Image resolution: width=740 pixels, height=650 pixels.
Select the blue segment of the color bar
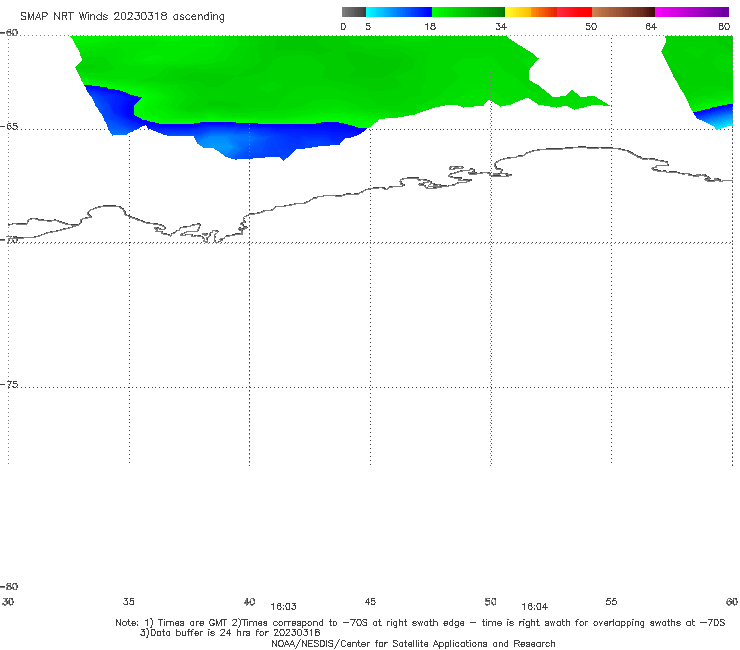pos(399,12)
